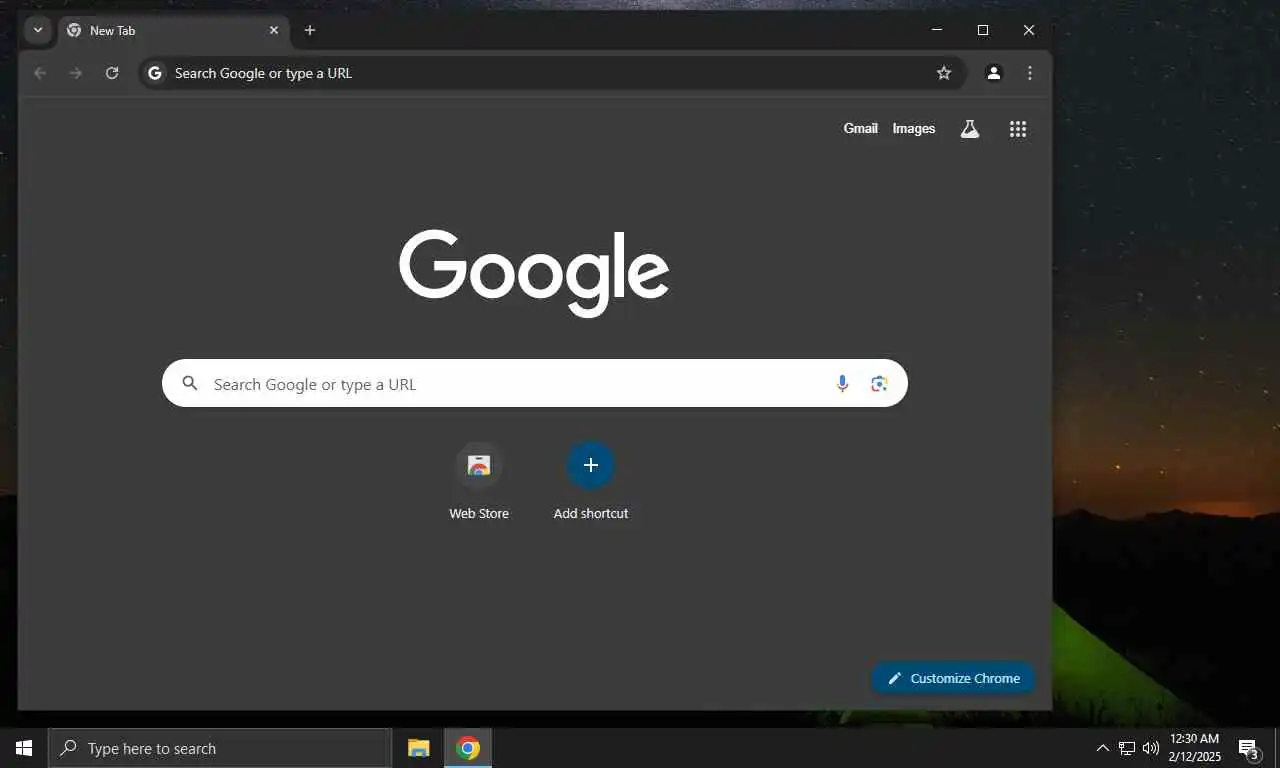Minimize the Chrome window
Image resolution: width=1280 pixels, height=768 pixels.
tap(937, 30)
